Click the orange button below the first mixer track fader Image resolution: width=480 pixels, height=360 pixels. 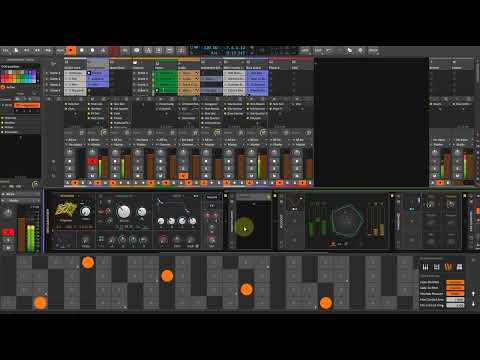75,183
